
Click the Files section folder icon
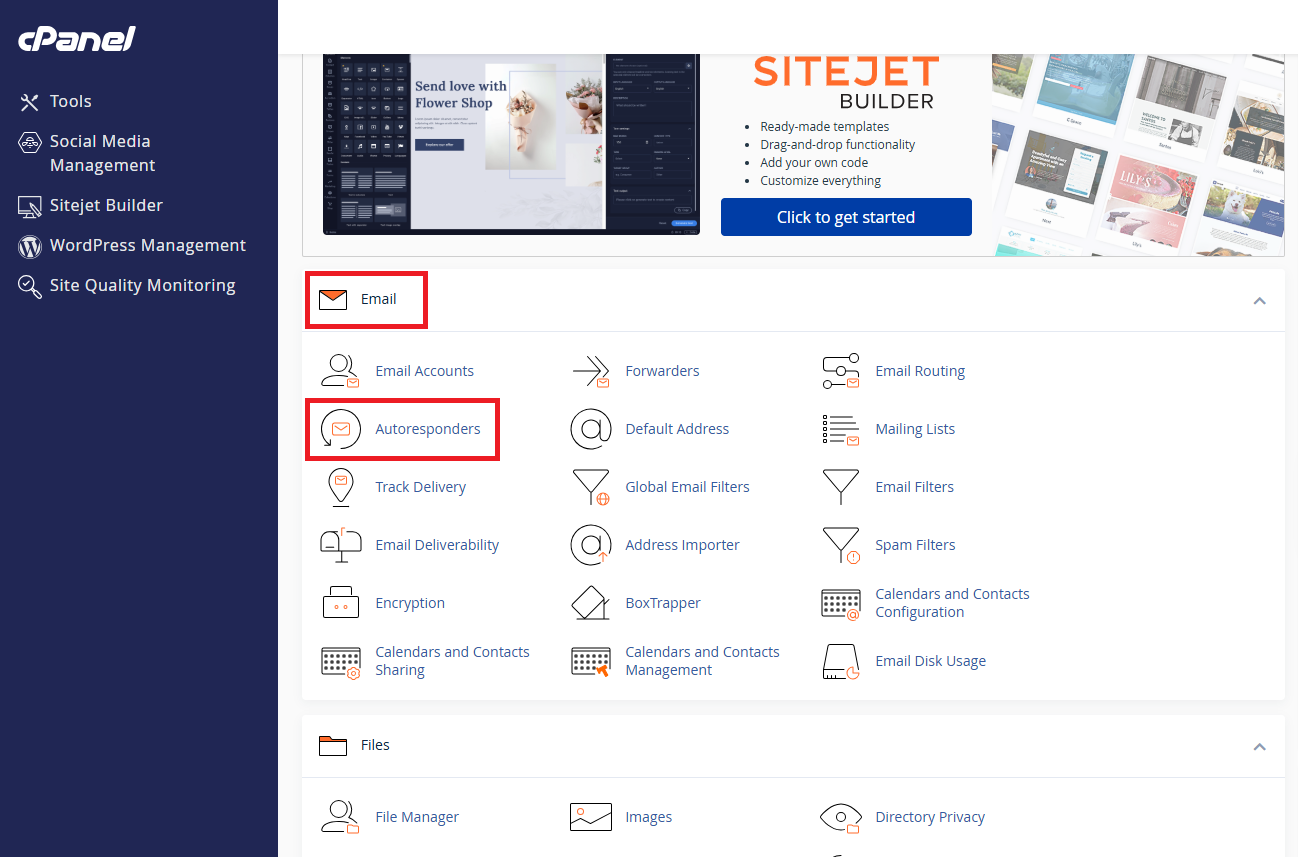(x=333, y=745)
